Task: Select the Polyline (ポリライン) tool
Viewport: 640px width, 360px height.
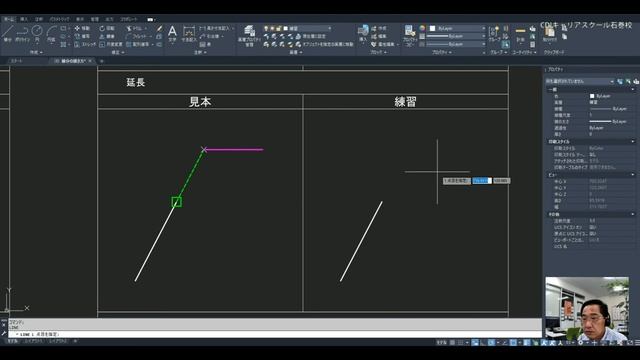Action: point(22,33)
